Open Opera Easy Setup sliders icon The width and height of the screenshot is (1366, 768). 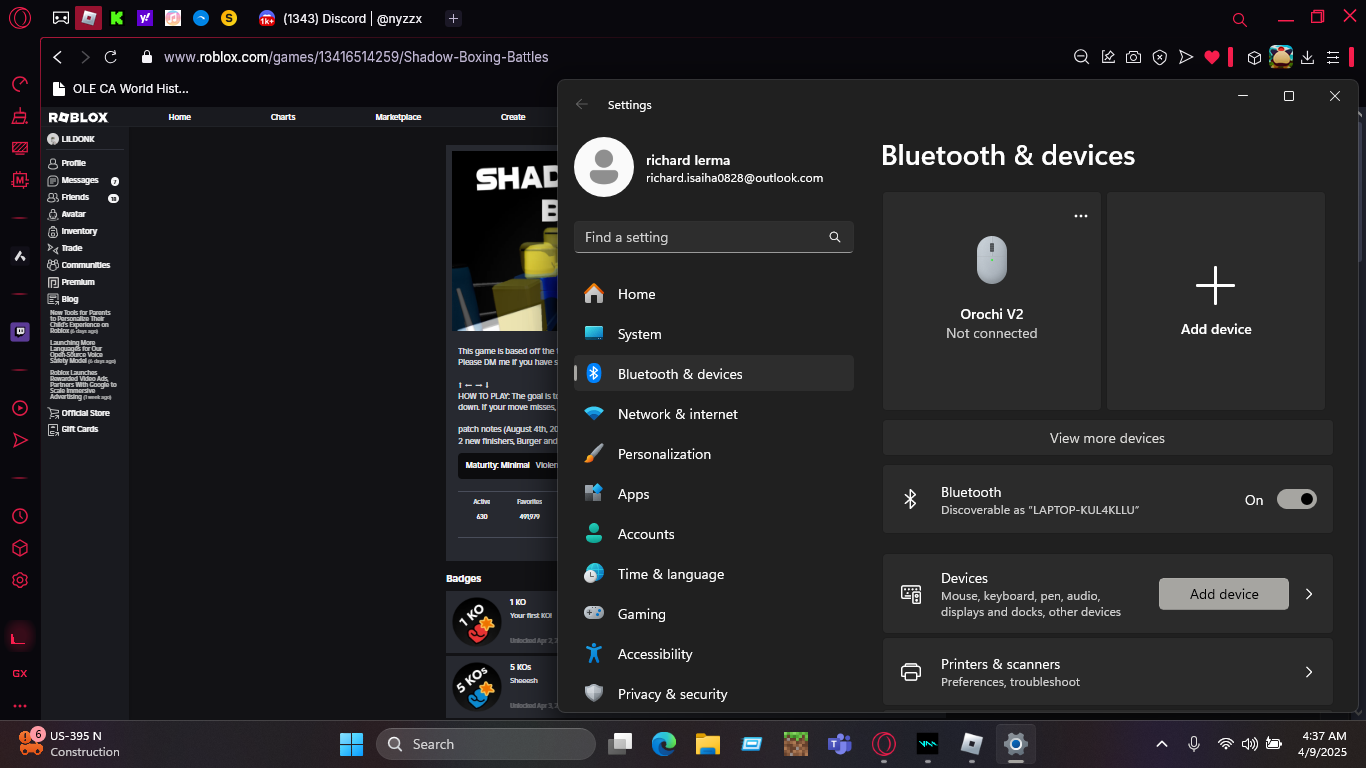coord(1333,57)
